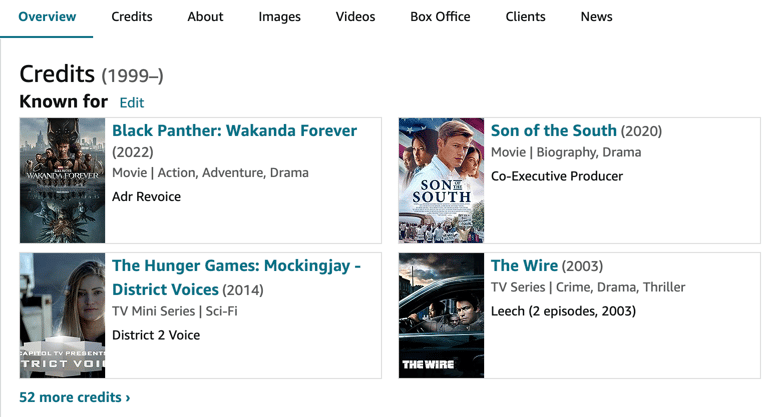
Task: Follow the Son of the South link
Action: 553,131
